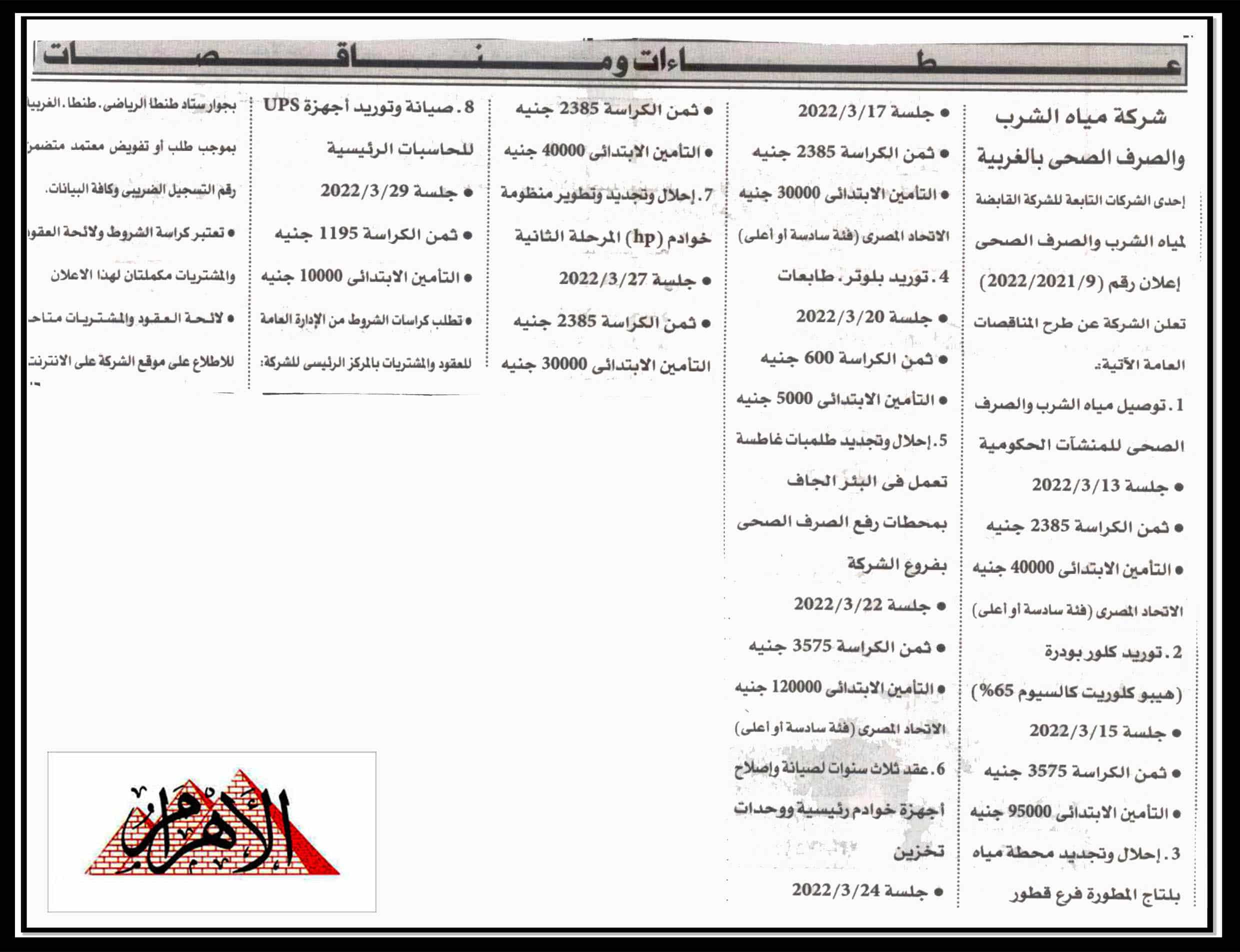Select 'والمشتريات مكملتان لهذا الاعلان'
This screenshot has width=1240, height=952.
pyautogui.click(x=143, y=275)
